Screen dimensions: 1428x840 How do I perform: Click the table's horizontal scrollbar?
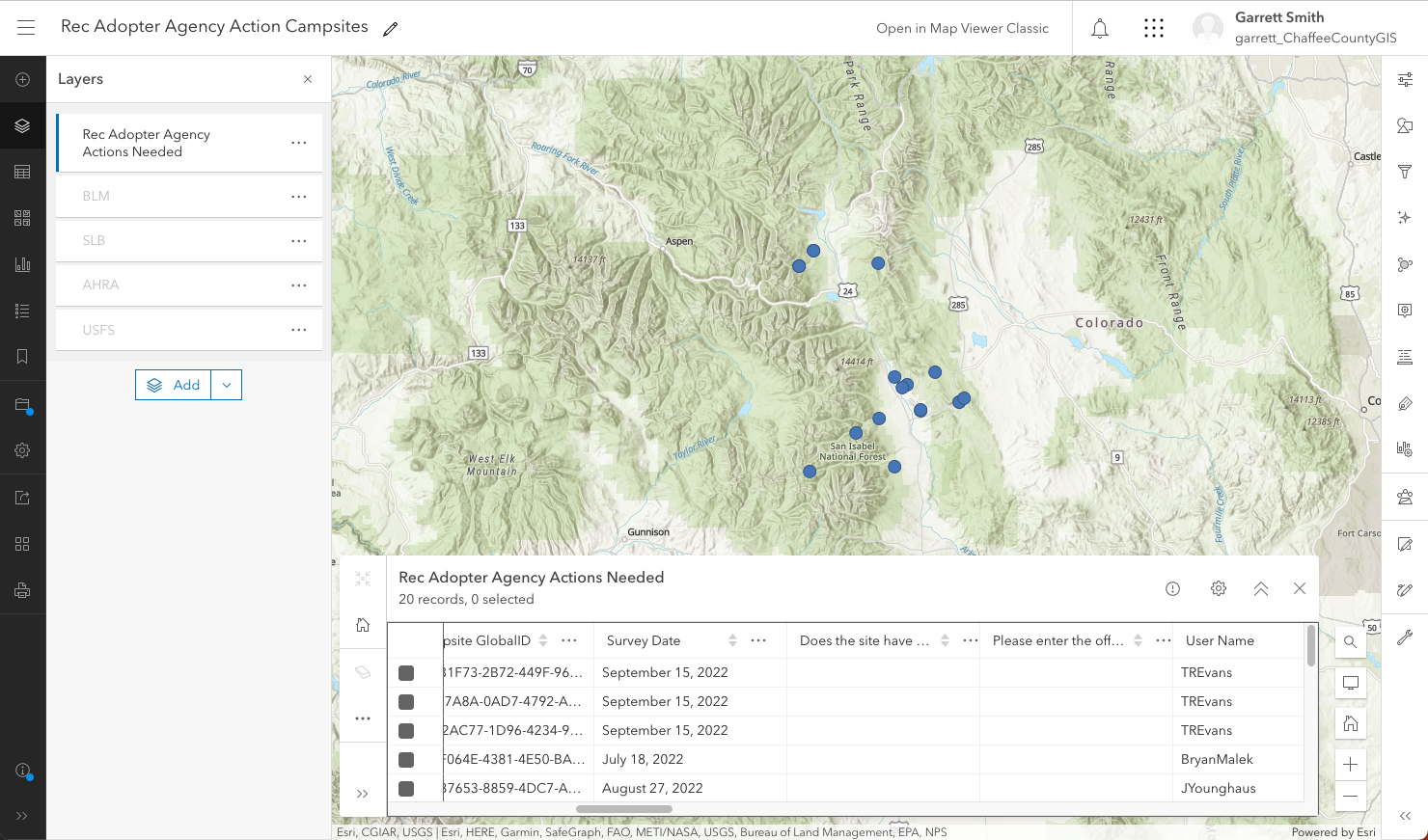(x=624, y=809)
